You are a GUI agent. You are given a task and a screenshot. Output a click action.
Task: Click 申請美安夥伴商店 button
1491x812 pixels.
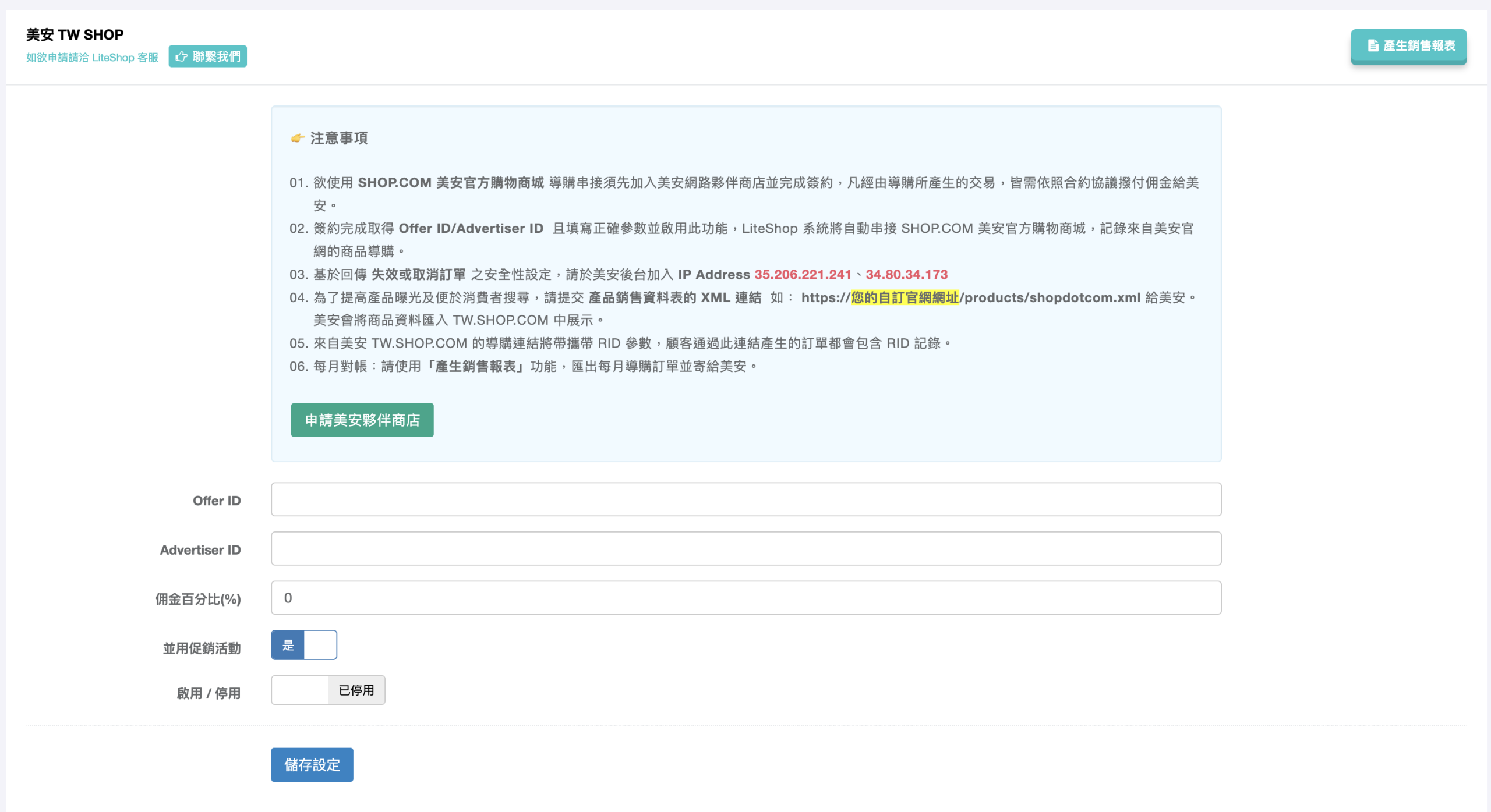362,420
